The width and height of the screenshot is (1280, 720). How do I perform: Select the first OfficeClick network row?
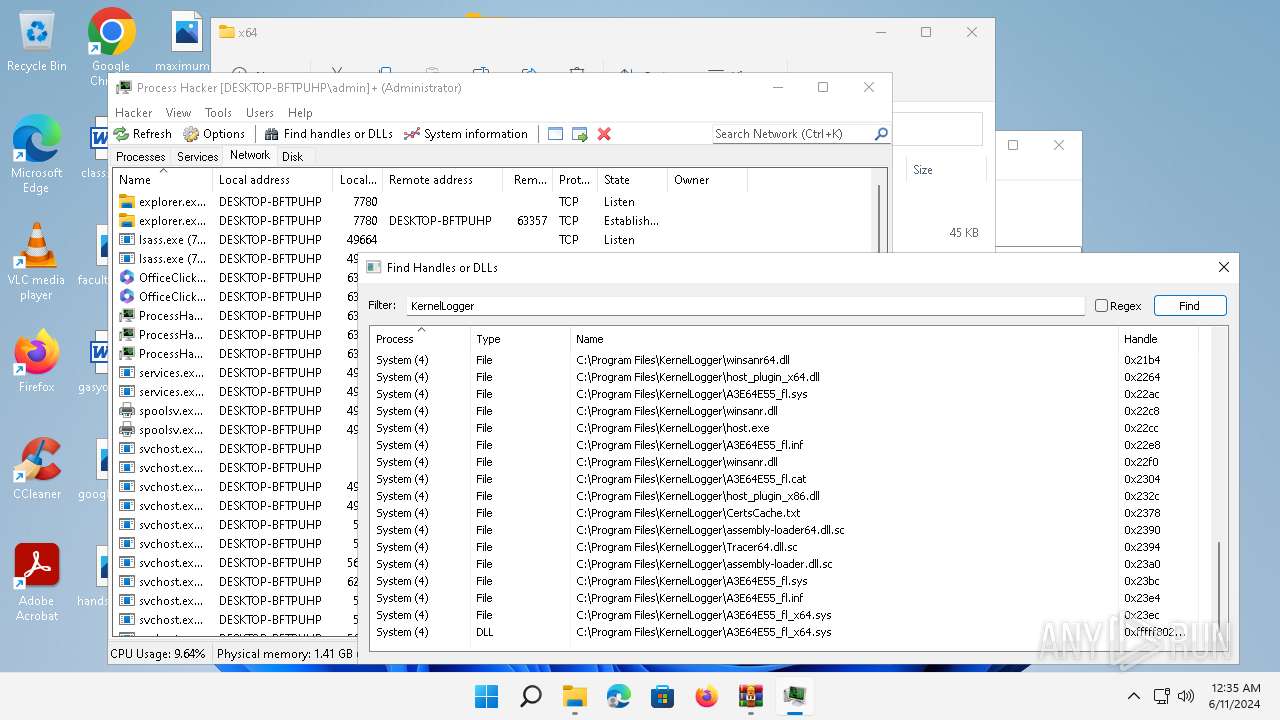click(237, 278)
